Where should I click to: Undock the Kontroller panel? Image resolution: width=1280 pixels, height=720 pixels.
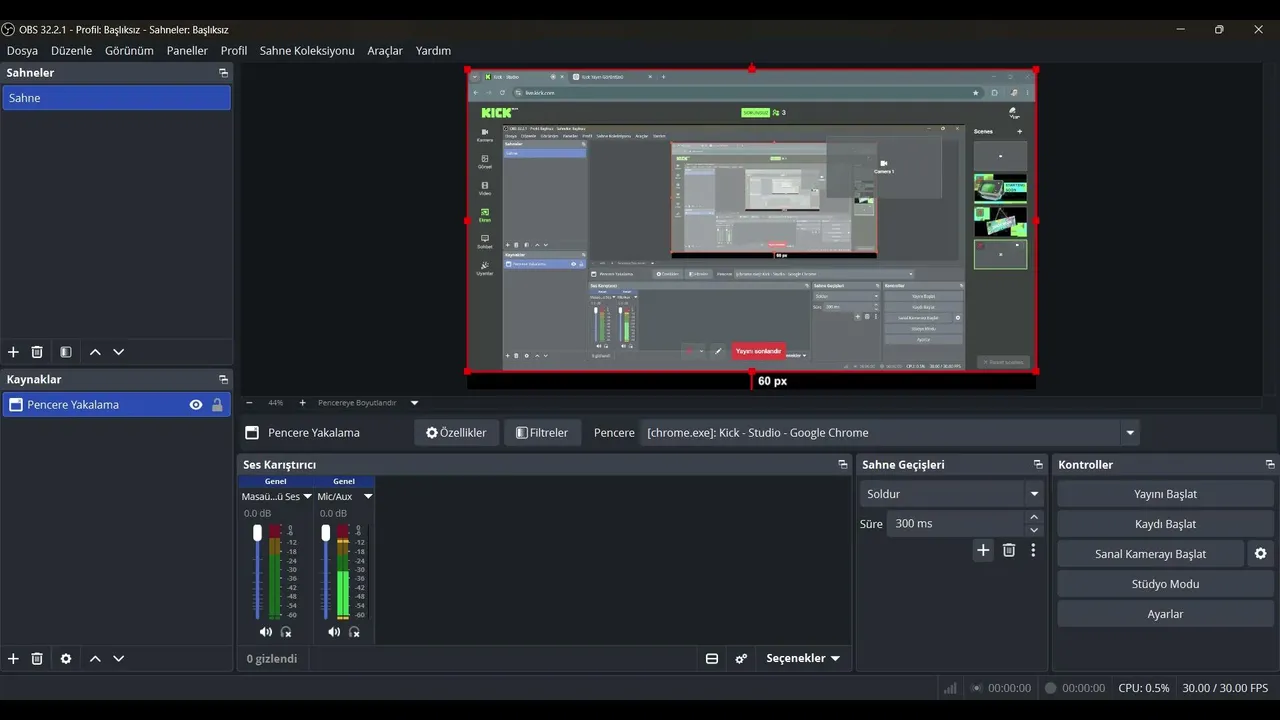click(1270, 465)
